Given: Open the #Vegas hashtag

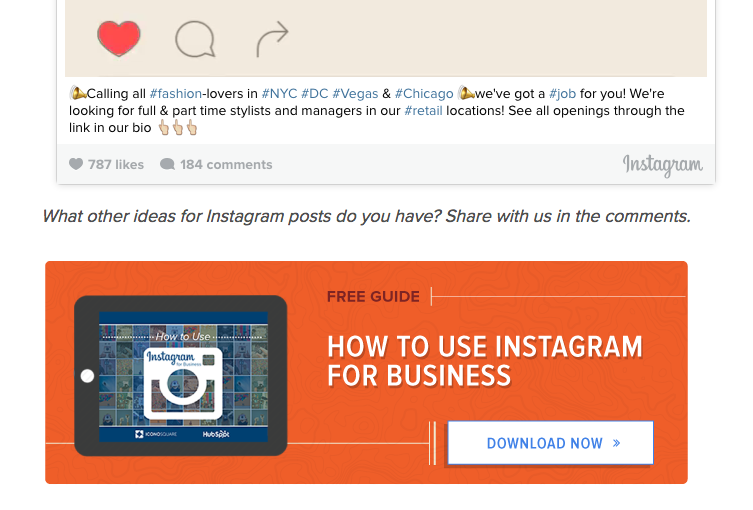Looking at the screenshot, I should pyautogui.click(x=355, y=94).
